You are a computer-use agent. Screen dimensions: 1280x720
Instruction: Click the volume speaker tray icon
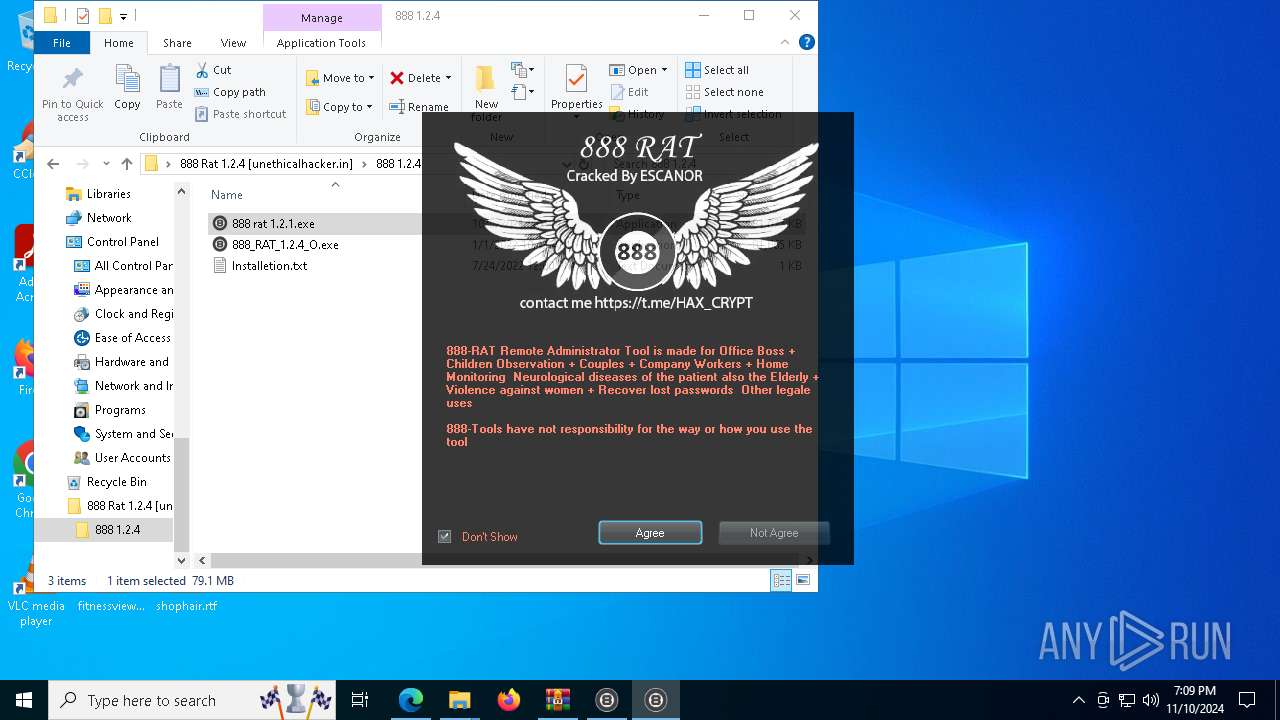1151,700
